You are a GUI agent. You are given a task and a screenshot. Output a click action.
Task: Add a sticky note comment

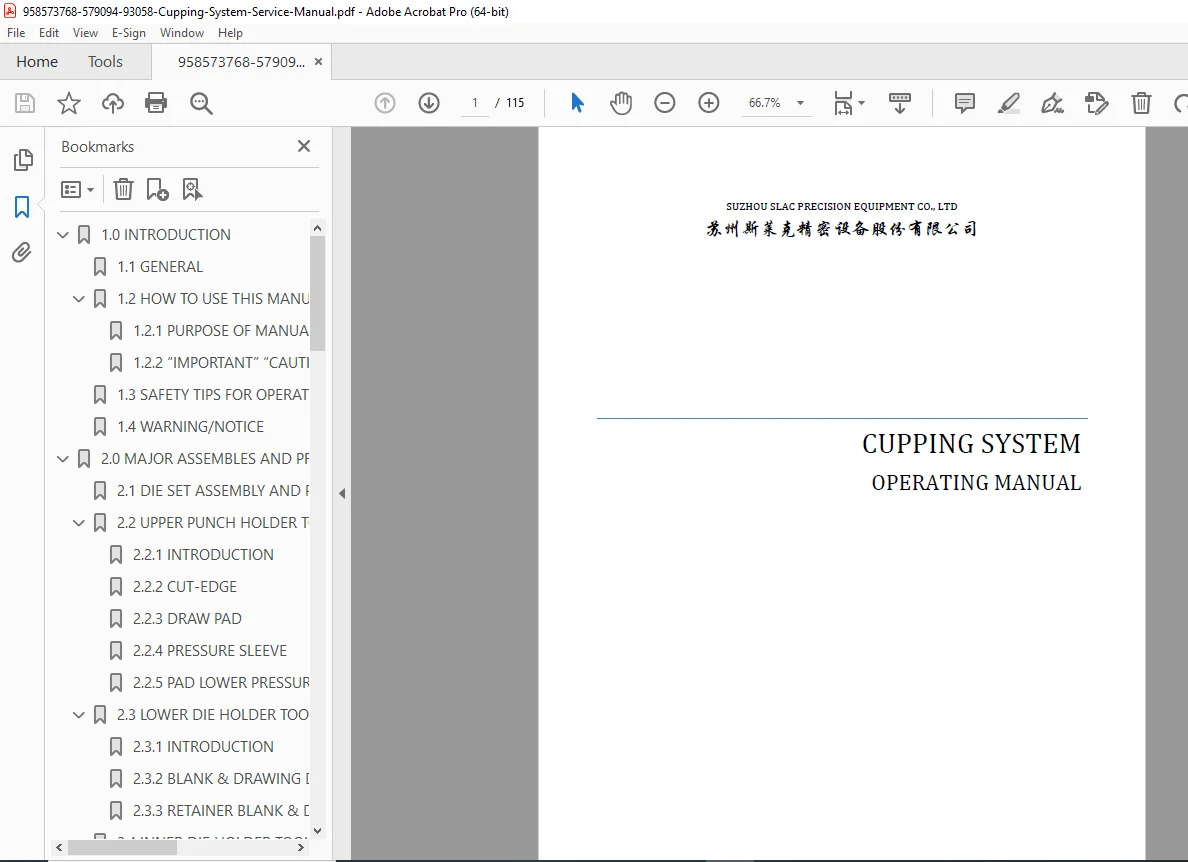964,103
